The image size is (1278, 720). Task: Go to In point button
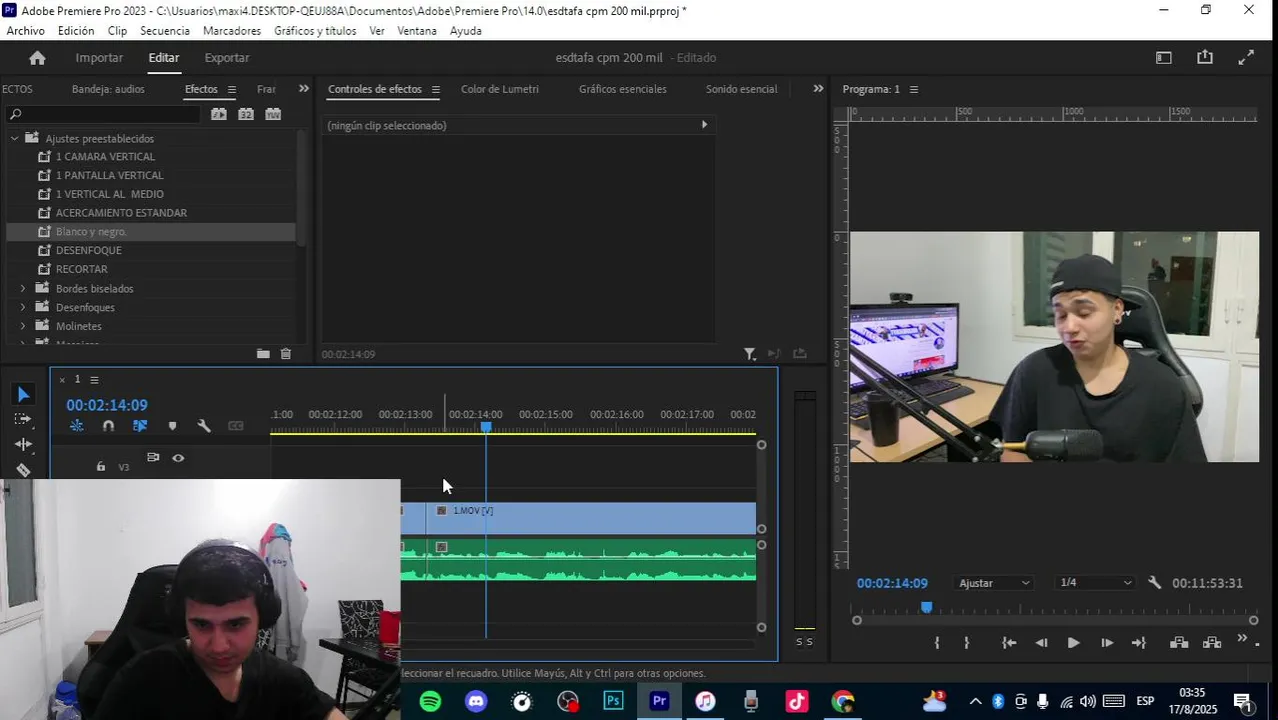(x=1009, y=643)
